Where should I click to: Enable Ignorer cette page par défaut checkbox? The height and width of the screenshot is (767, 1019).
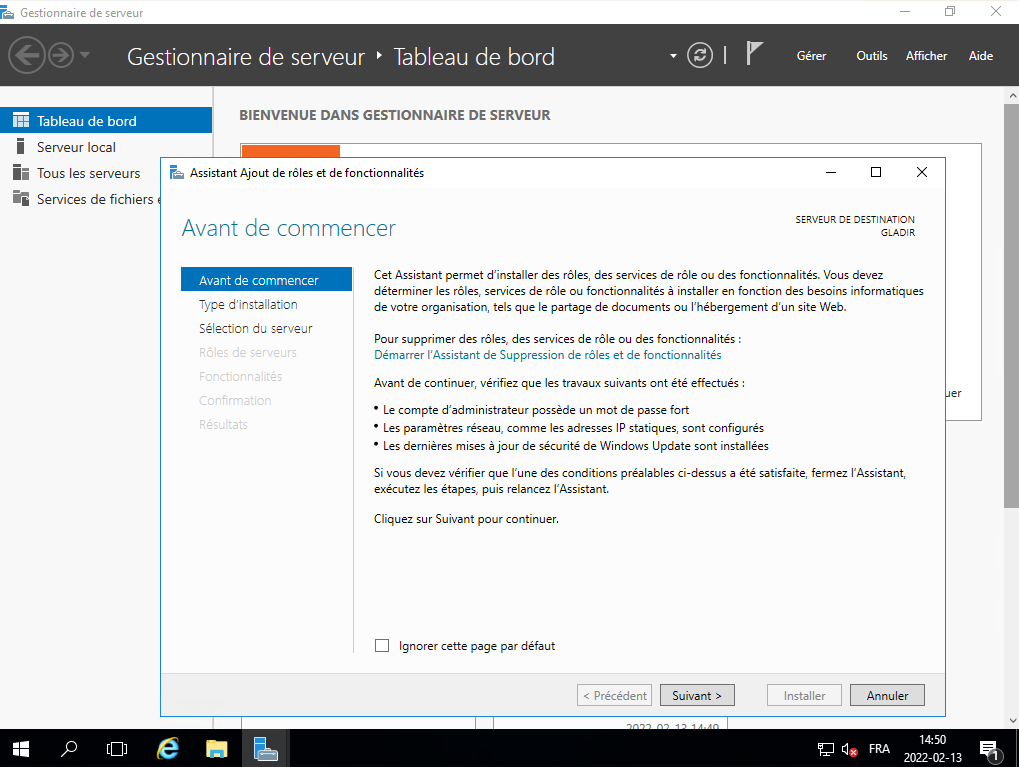382,645
